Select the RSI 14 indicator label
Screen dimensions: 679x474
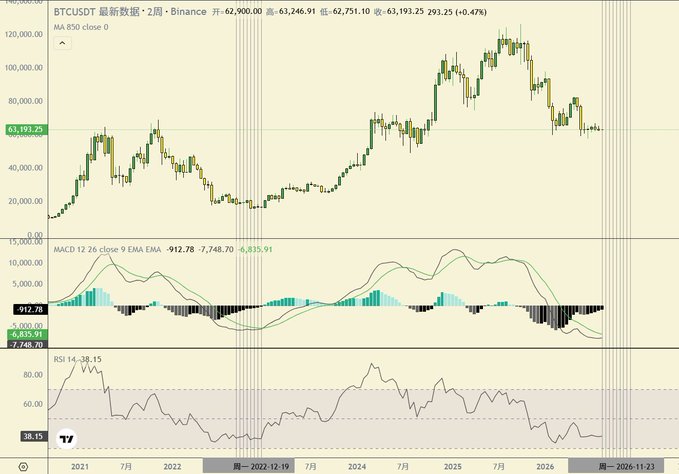pos(65,359)
